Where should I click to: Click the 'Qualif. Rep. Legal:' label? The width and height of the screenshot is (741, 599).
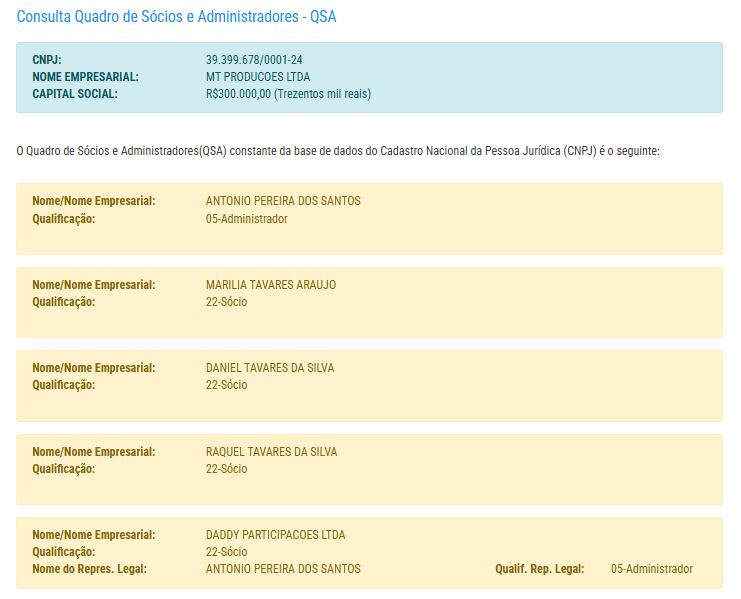pyautogui.click(x=540, y=569)
